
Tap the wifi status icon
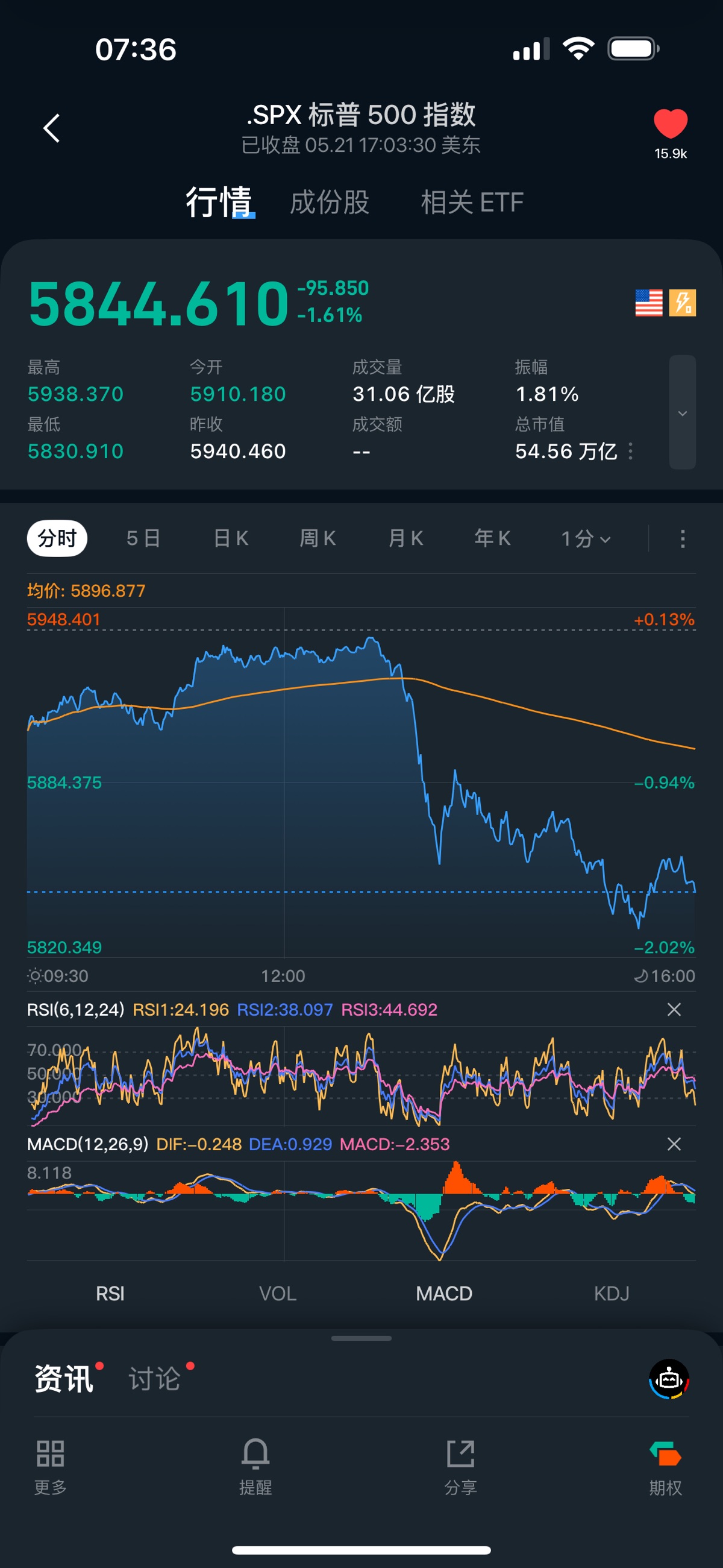pyautogui.click(x=578, y=49)
